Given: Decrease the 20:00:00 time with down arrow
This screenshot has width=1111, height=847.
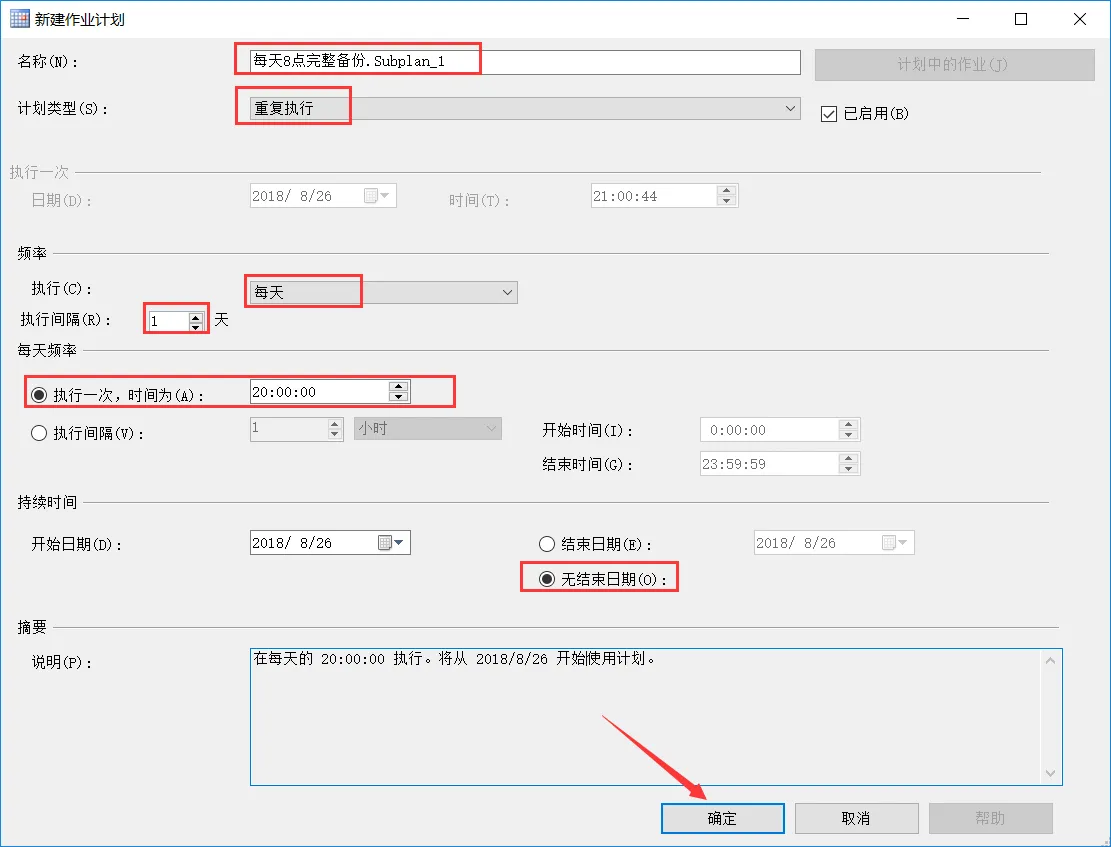Looking at the screenshot, I should tap(399, 397).
